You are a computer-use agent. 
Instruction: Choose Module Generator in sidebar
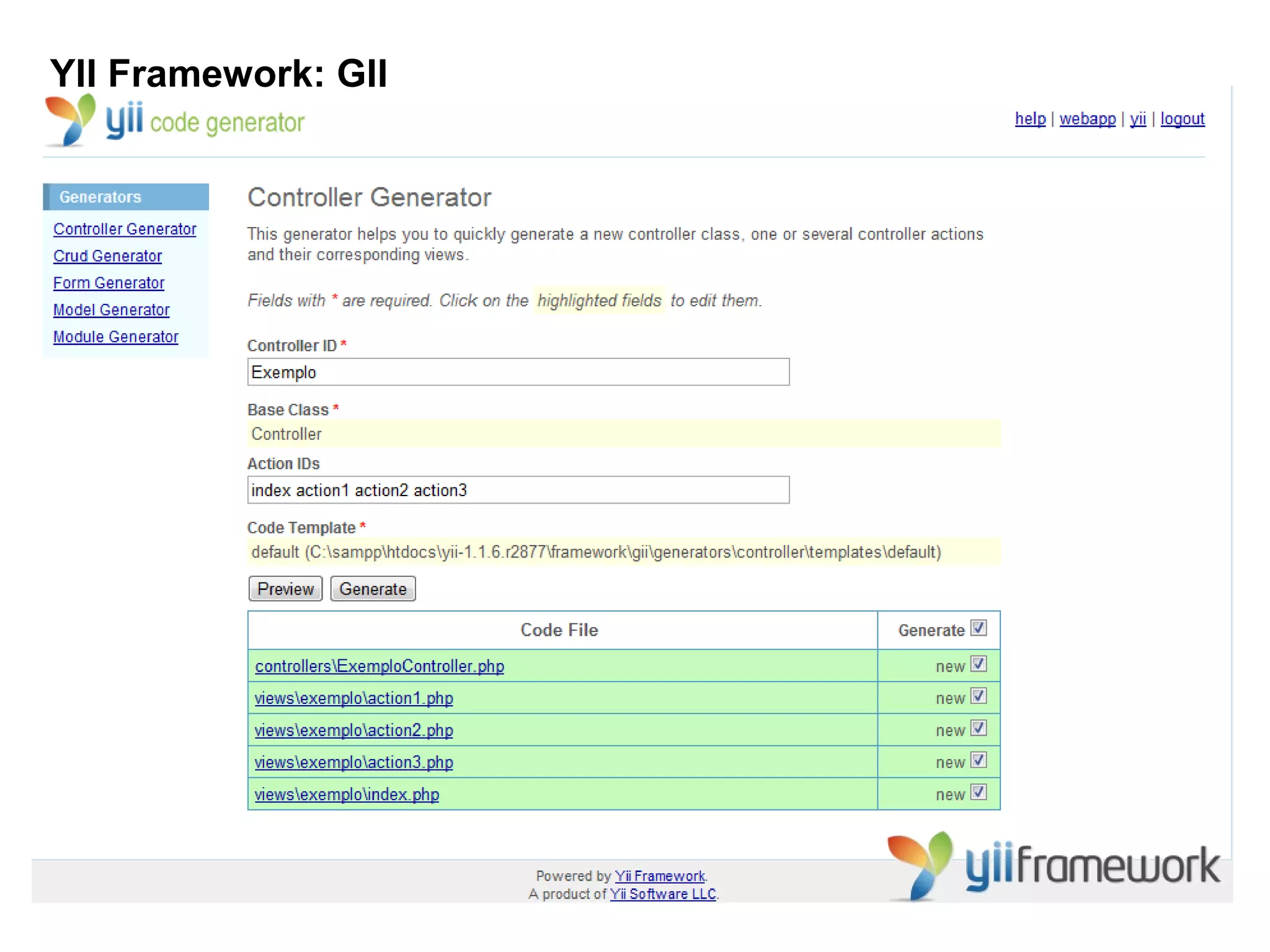click(x=115, y=336)
